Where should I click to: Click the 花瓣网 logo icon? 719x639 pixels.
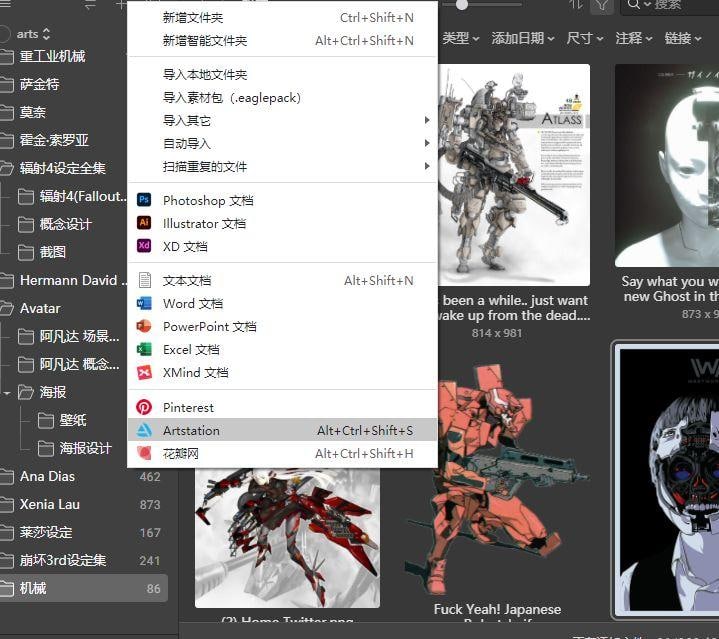(x=144, y=453)
